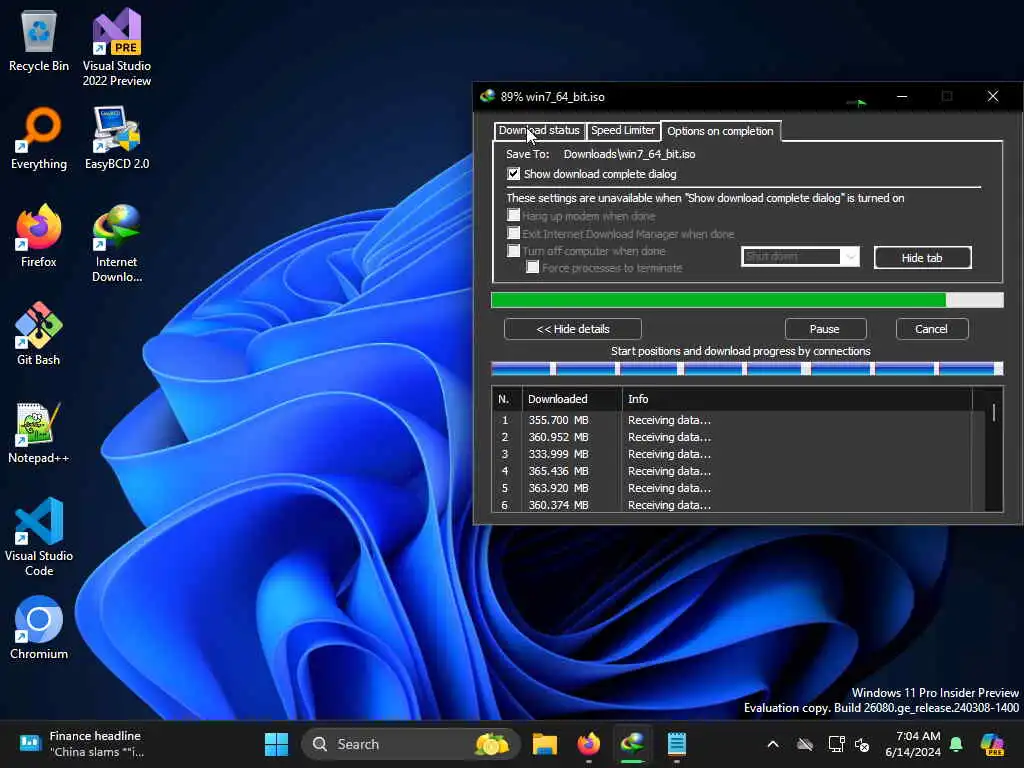Image resolution: width=1024 pixels, height=768 pixels.
Task: Select the EasyBCD 2.0 desktop icon
Action: (x=117, y=138)
